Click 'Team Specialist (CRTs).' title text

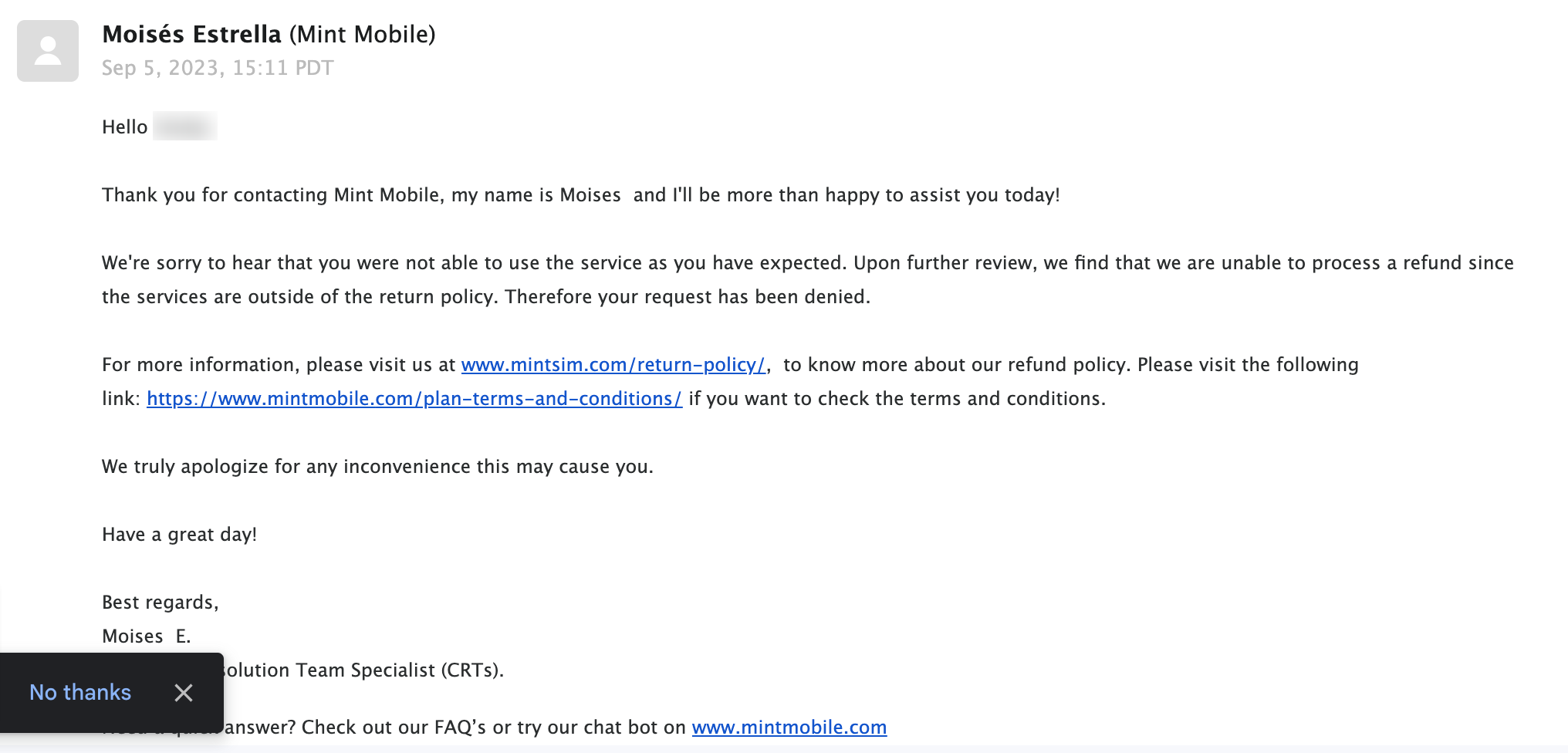click(x=400, y=670)
